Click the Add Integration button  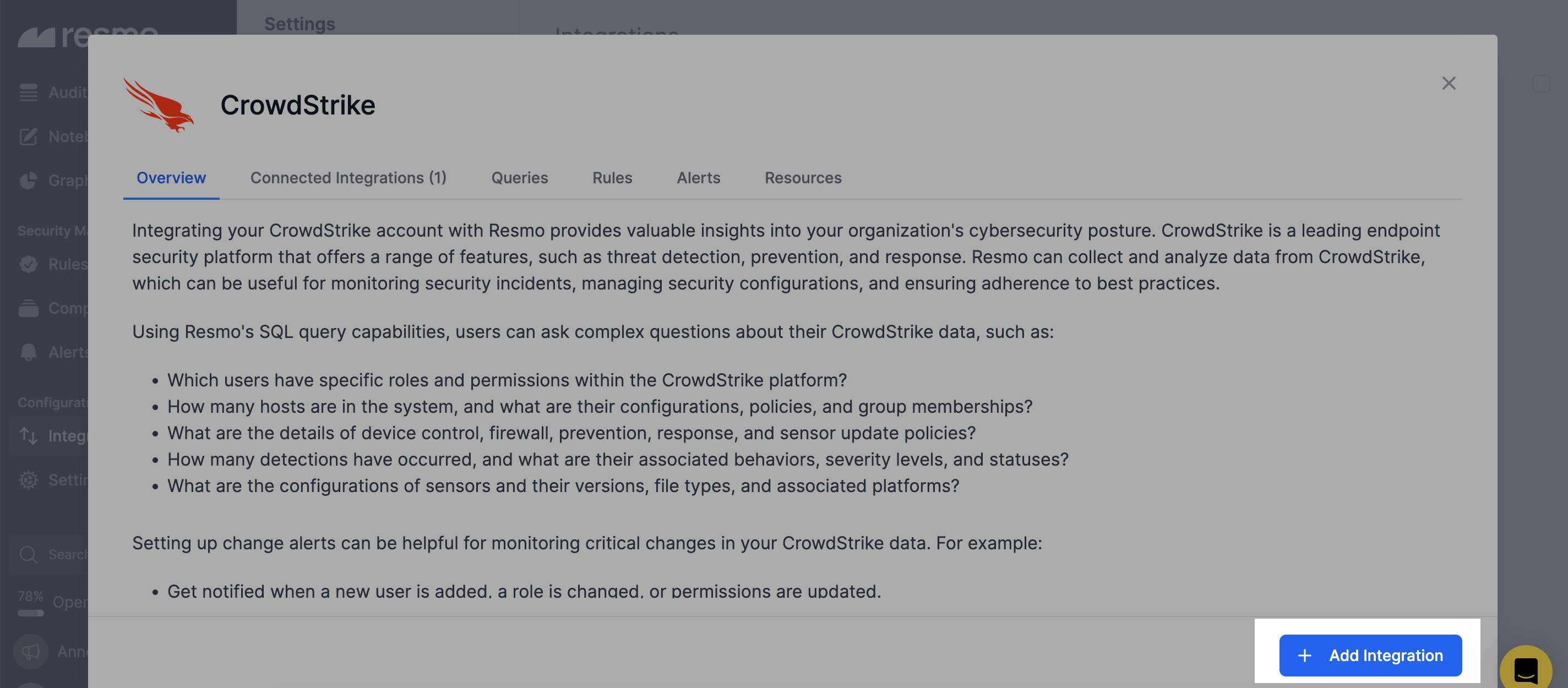1370,655
